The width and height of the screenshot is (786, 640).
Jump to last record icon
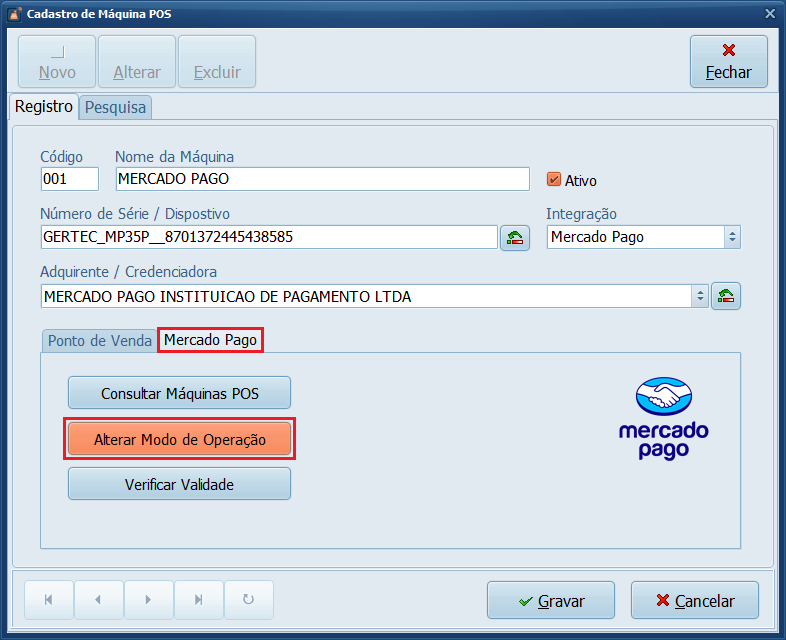[x=199, y=600]
